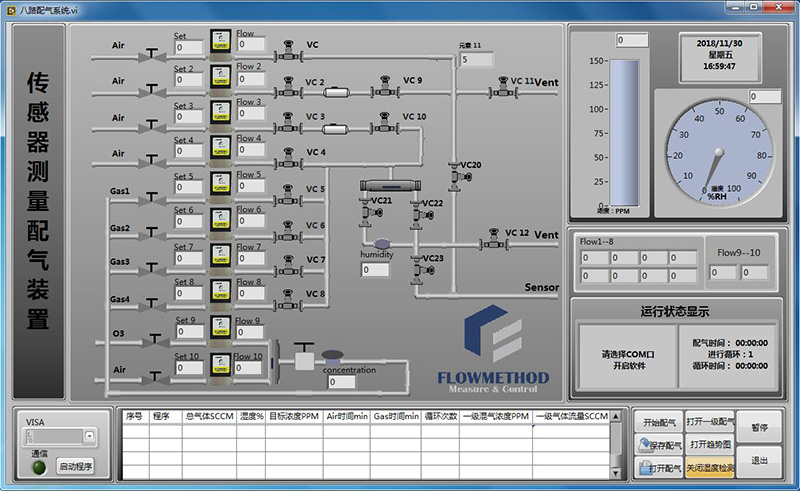The width and height of the screenshot is (800, 491).
Task: Toggle the 关闭湿度检测 button
Action: point(709,468)
